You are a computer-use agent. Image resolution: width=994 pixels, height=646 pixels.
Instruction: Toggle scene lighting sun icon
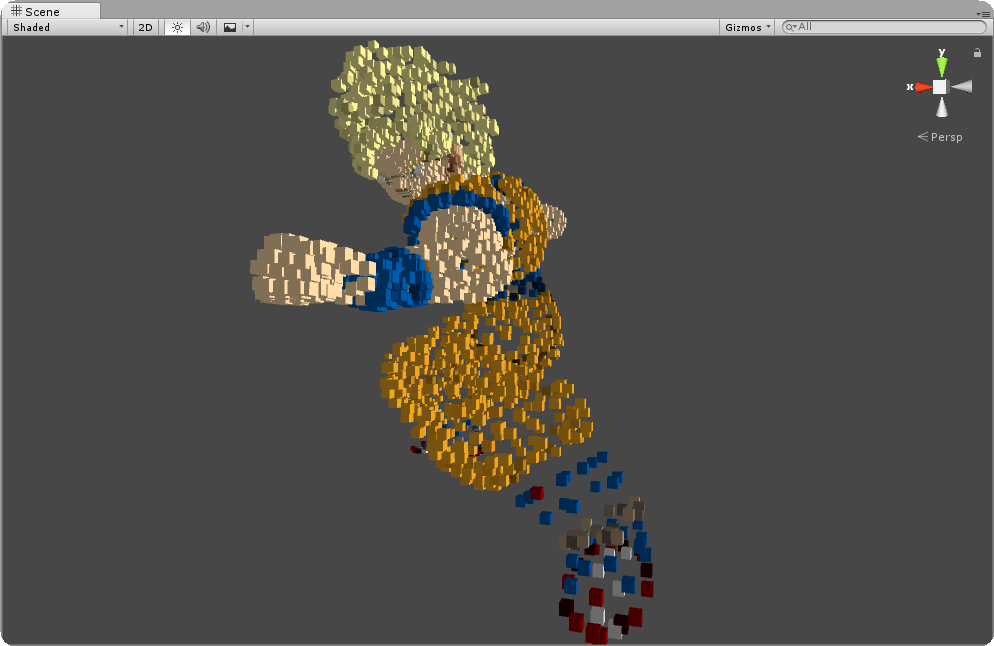coord(178,27)
